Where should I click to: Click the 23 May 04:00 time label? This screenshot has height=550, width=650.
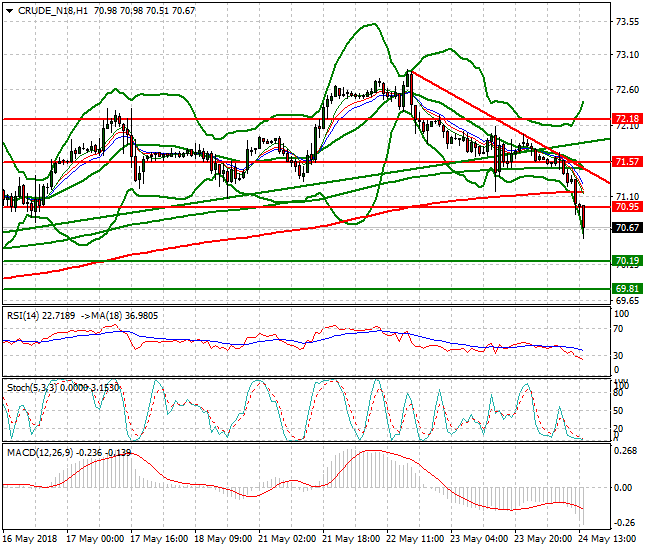click(x=479, y=539)
